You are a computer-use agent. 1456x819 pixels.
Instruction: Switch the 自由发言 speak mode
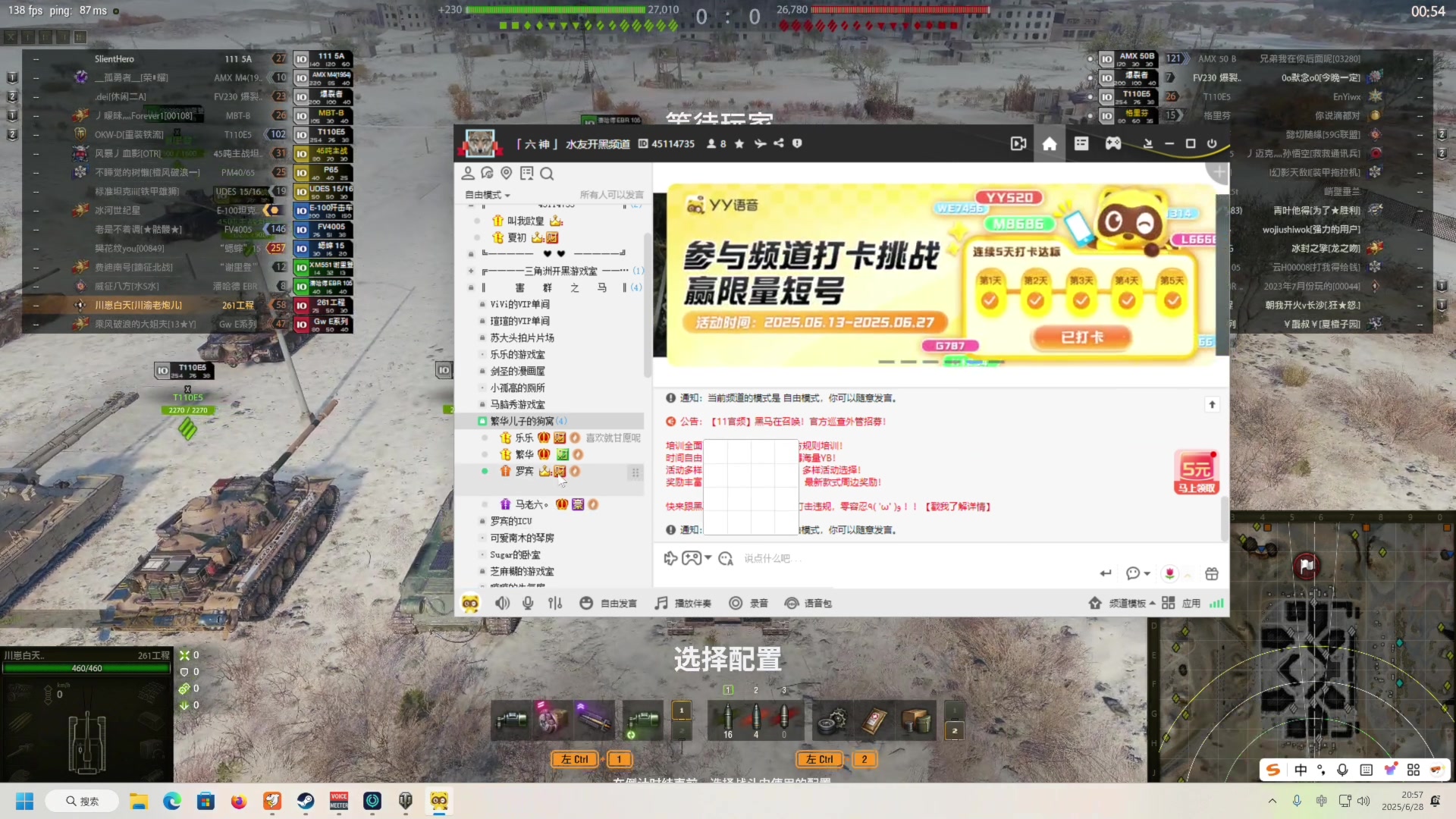(608, 604)
